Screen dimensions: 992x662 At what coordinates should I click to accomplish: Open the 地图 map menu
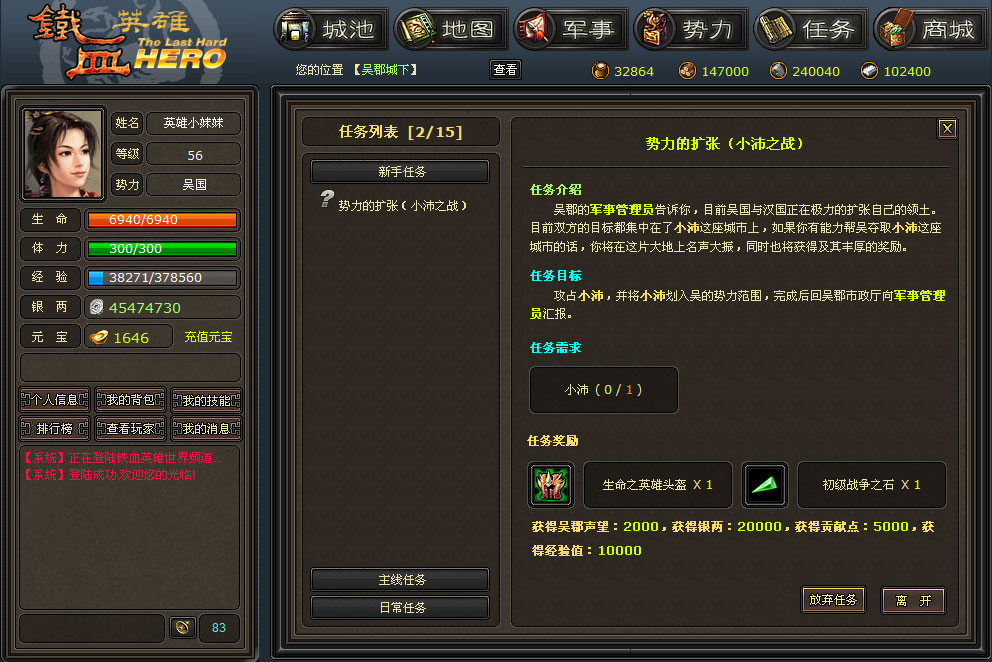click(x=450, y=29)
